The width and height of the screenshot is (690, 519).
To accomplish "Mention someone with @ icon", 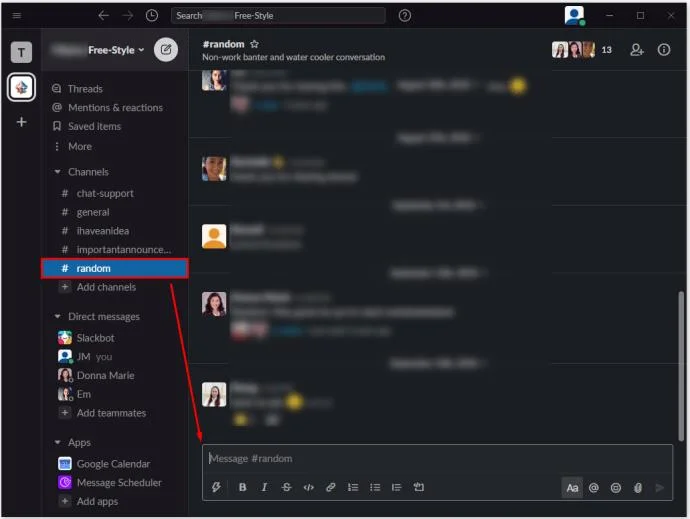I will 594,488.
